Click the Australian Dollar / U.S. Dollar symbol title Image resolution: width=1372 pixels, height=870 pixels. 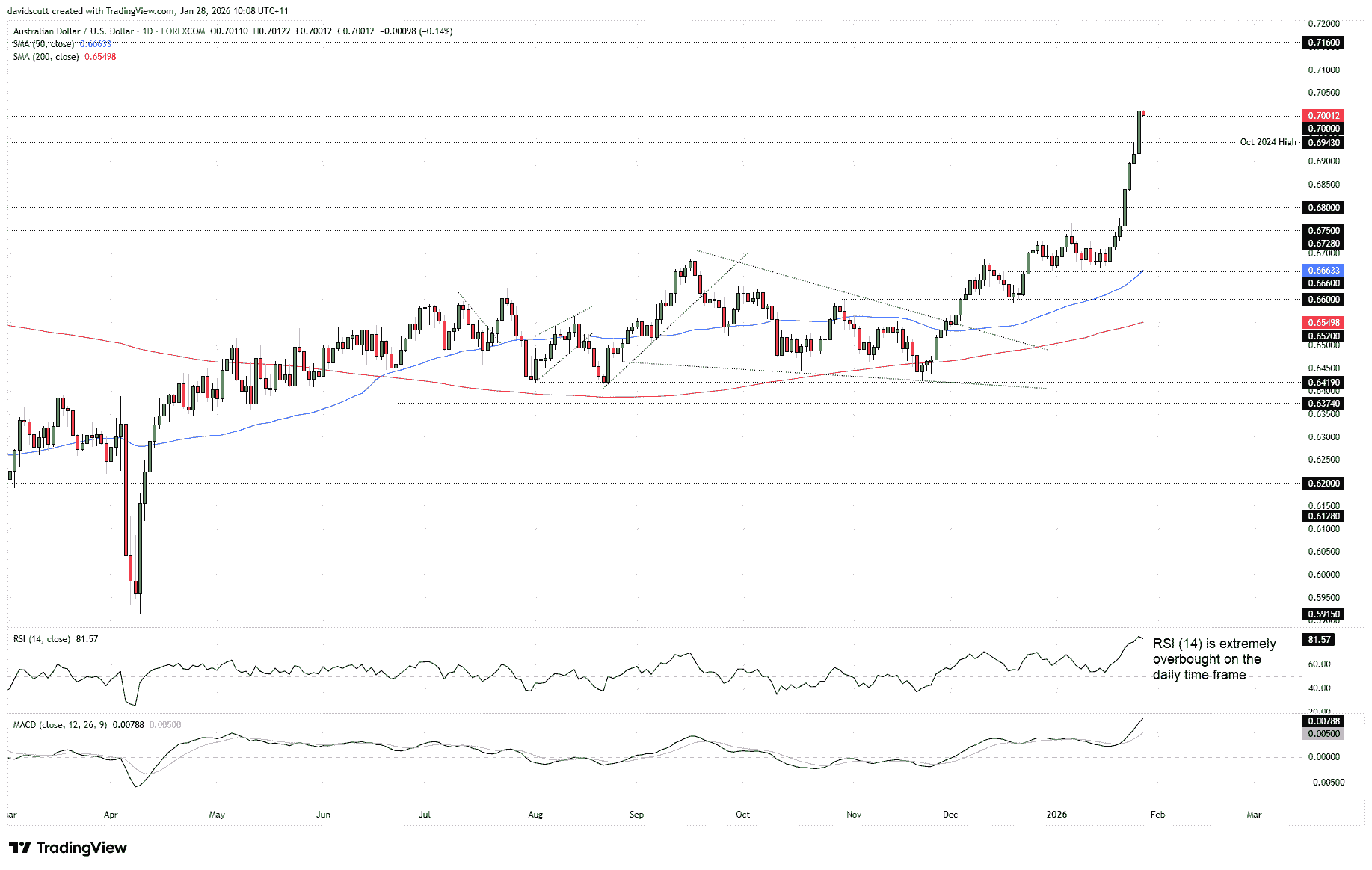click(73, 31)
